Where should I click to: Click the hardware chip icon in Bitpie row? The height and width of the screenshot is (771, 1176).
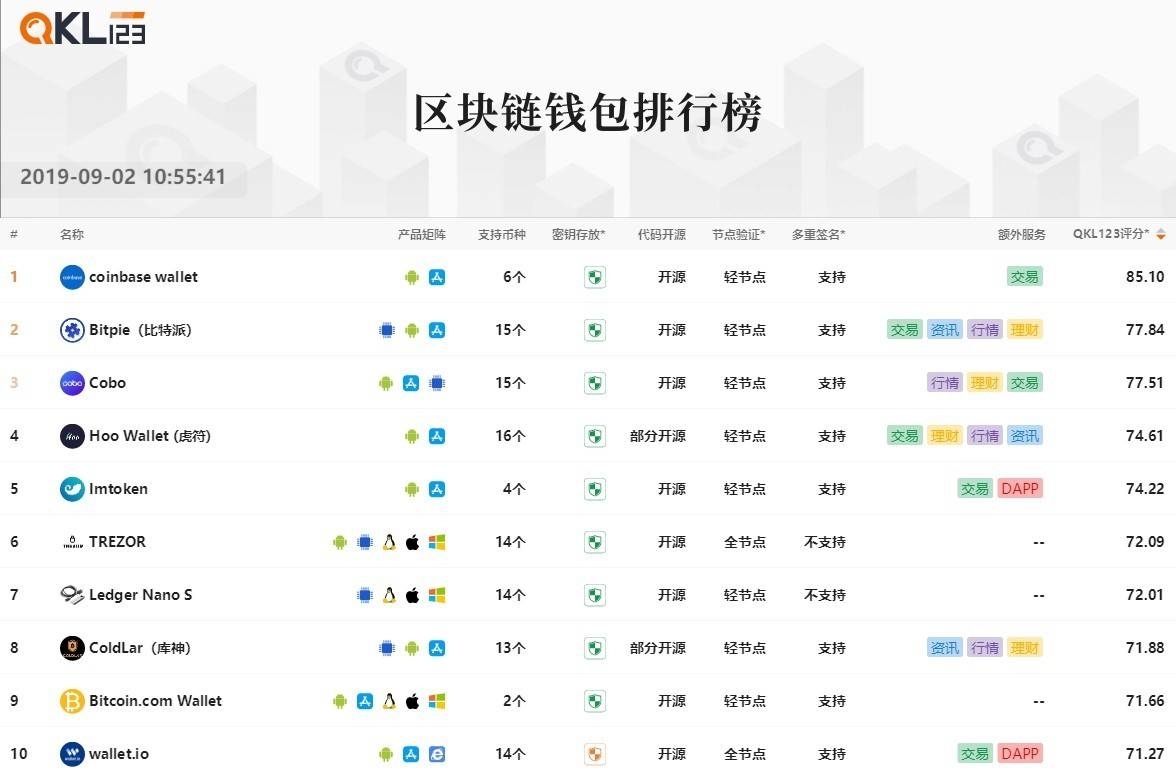click(387, 330)
